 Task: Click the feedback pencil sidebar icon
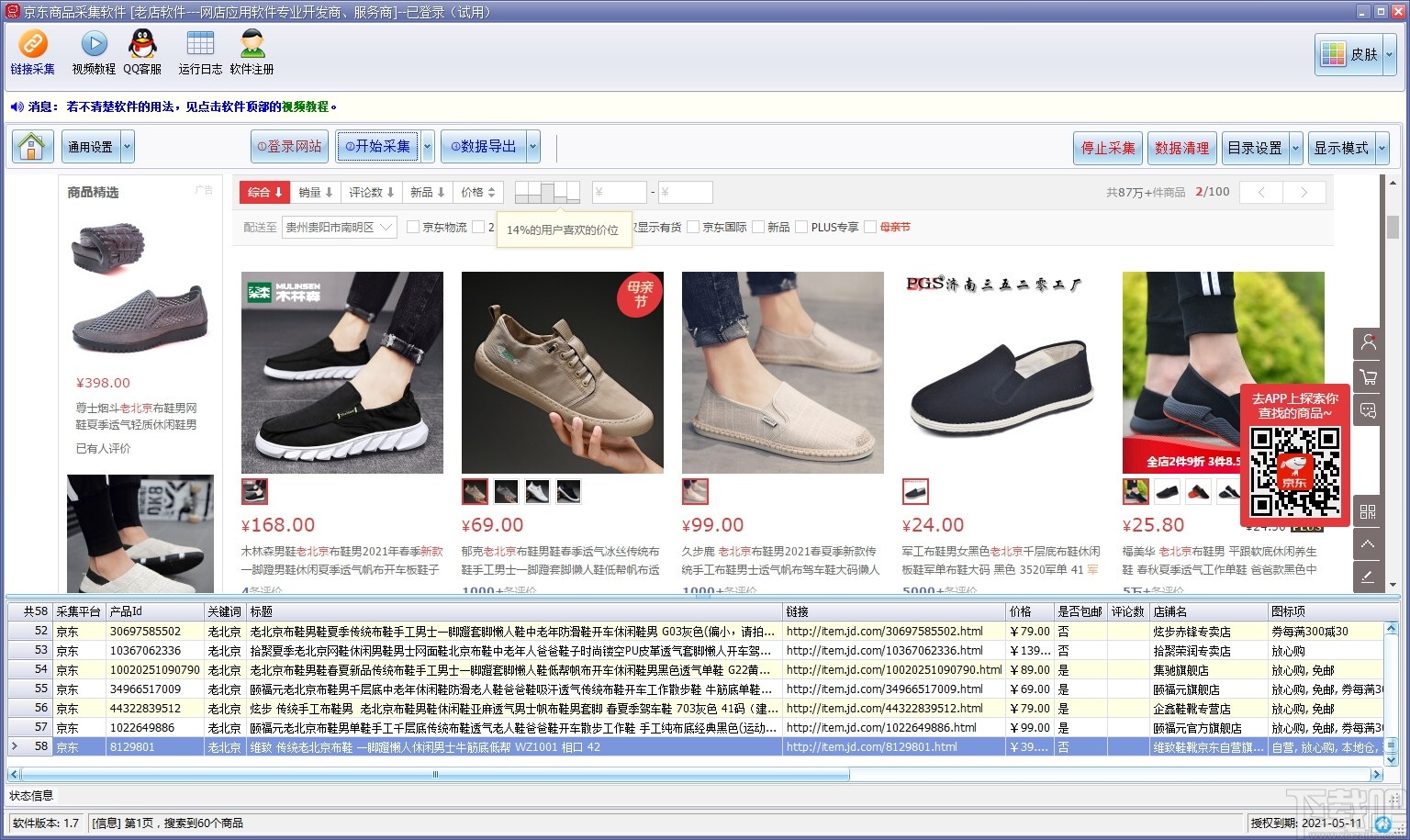coord(1368,577)
